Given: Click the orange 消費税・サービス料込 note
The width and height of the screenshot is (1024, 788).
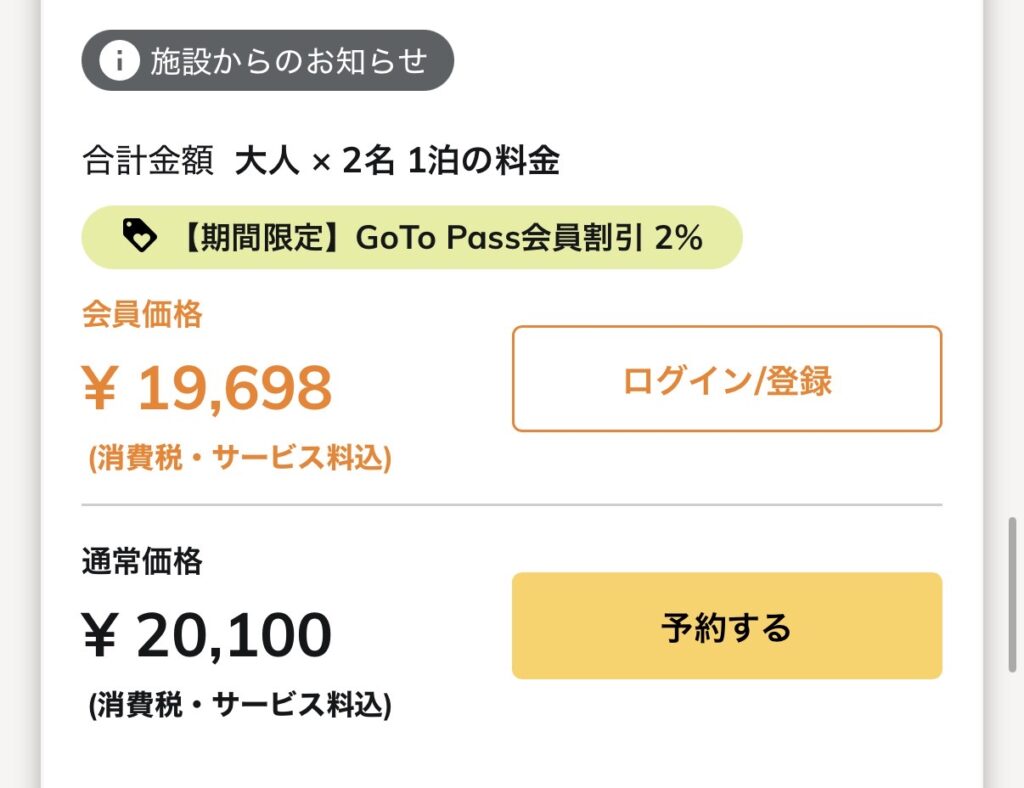Looking at the screenshot, I should 240,458.
